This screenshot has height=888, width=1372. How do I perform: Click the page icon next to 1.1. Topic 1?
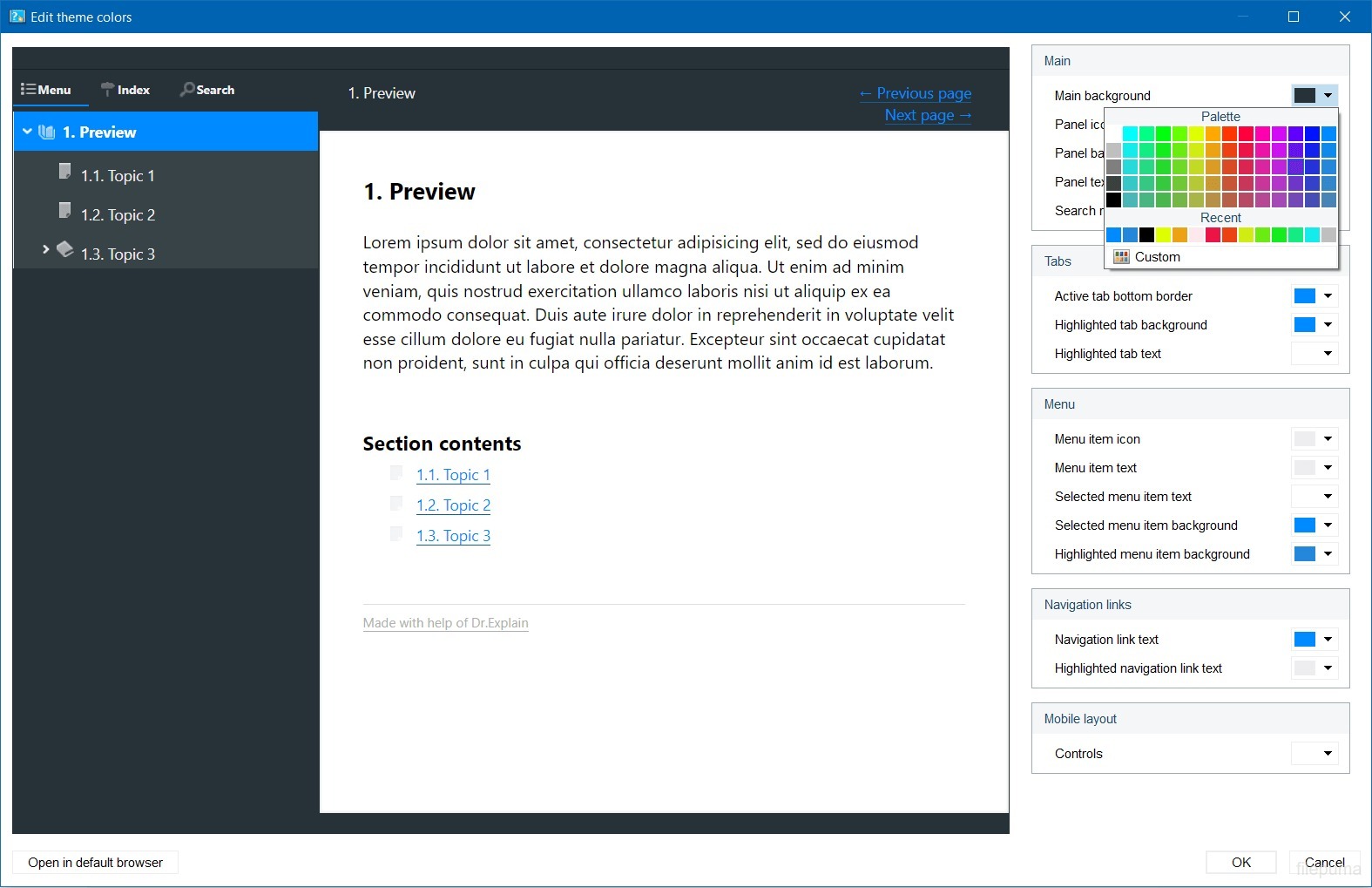[64, 172]
